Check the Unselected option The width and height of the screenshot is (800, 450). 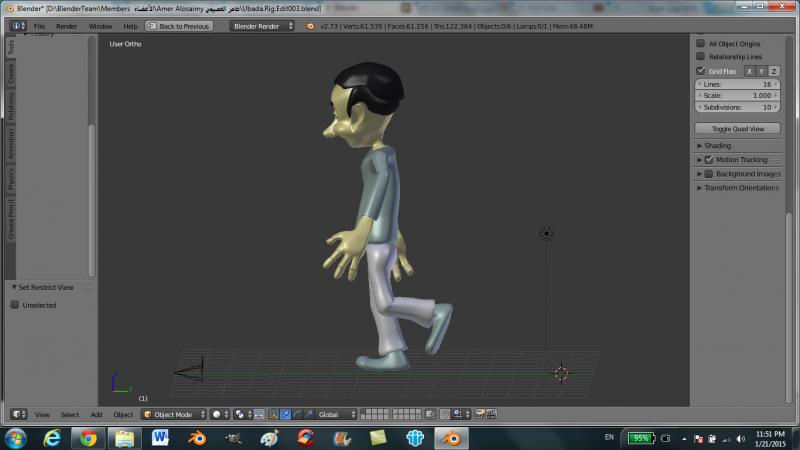(x=15, y=305)
